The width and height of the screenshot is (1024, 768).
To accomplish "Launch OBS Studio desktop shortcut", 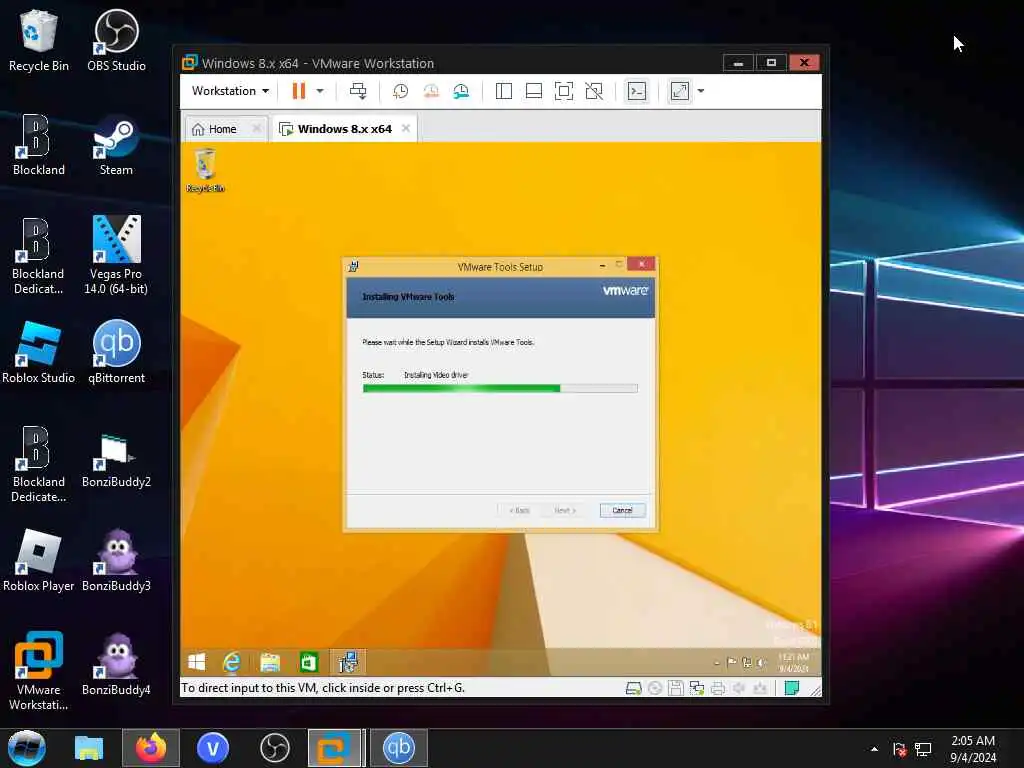I will click(x=116, y=40).
